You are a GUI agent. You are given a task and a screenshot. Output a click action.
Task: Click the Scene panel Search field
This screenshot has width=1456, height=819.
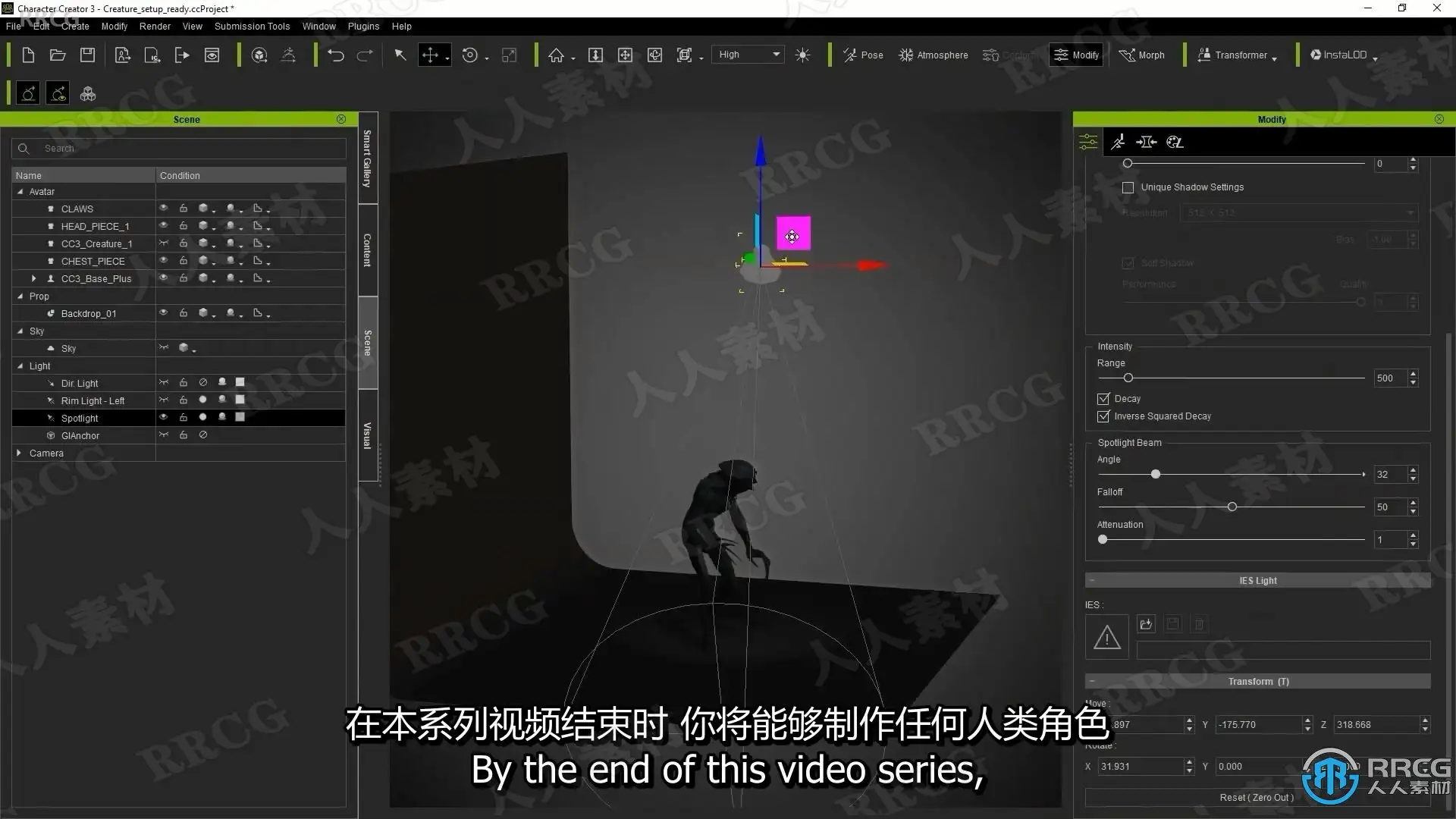point(179,149)
